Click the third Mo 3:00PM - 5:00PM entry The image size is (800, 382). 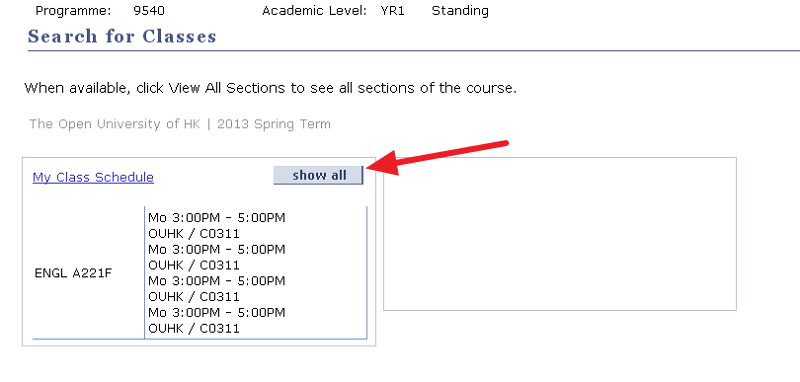pyautogui.click(x=217, y=281)
